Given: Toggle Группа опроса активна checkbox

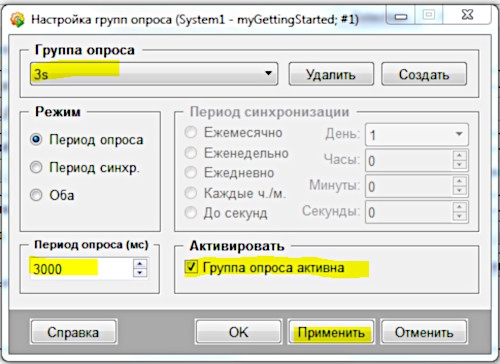Looking at the screenshot, I should [x=191, y=267].
